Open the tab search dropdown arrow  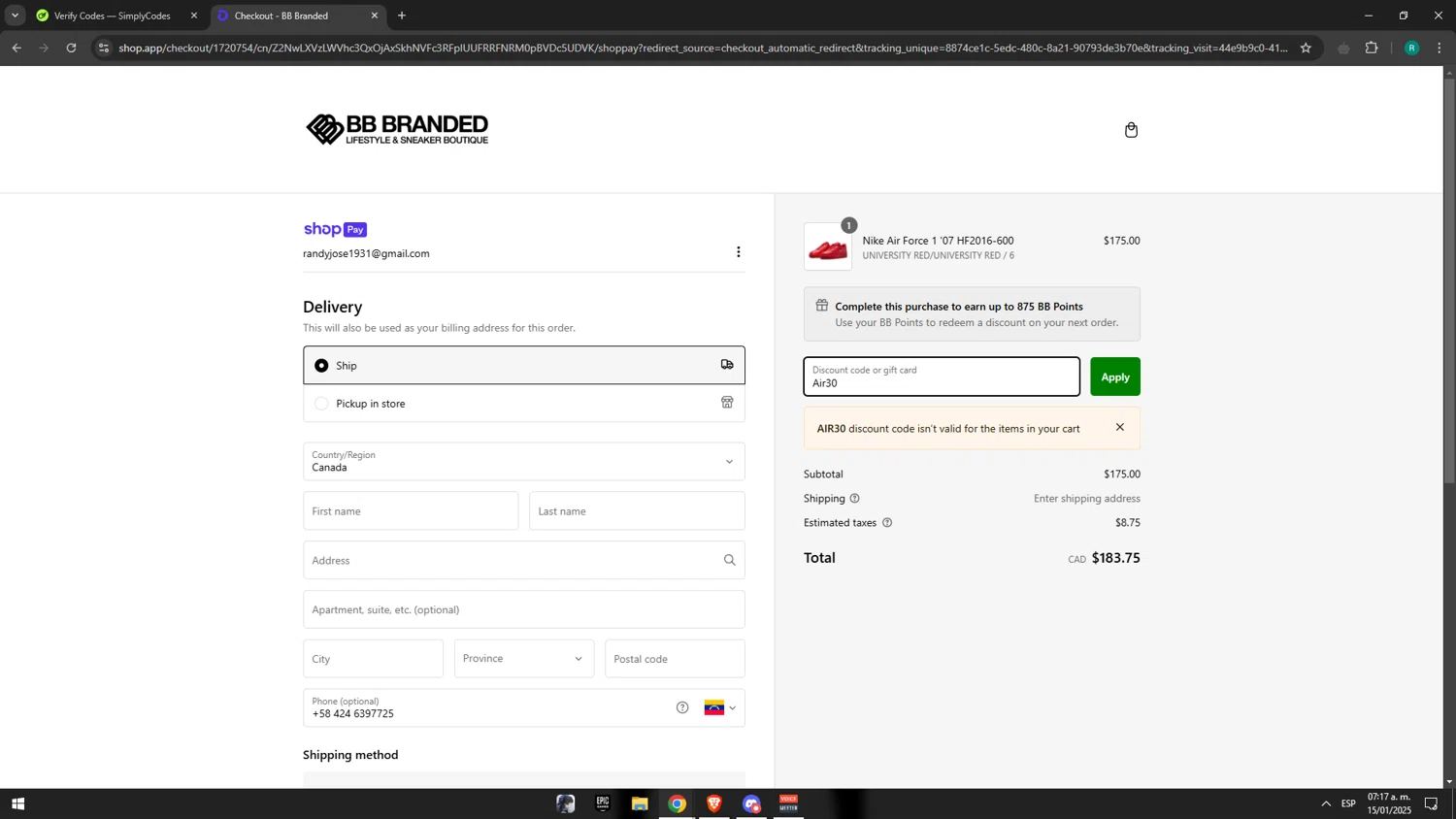(x=15, y=16)
